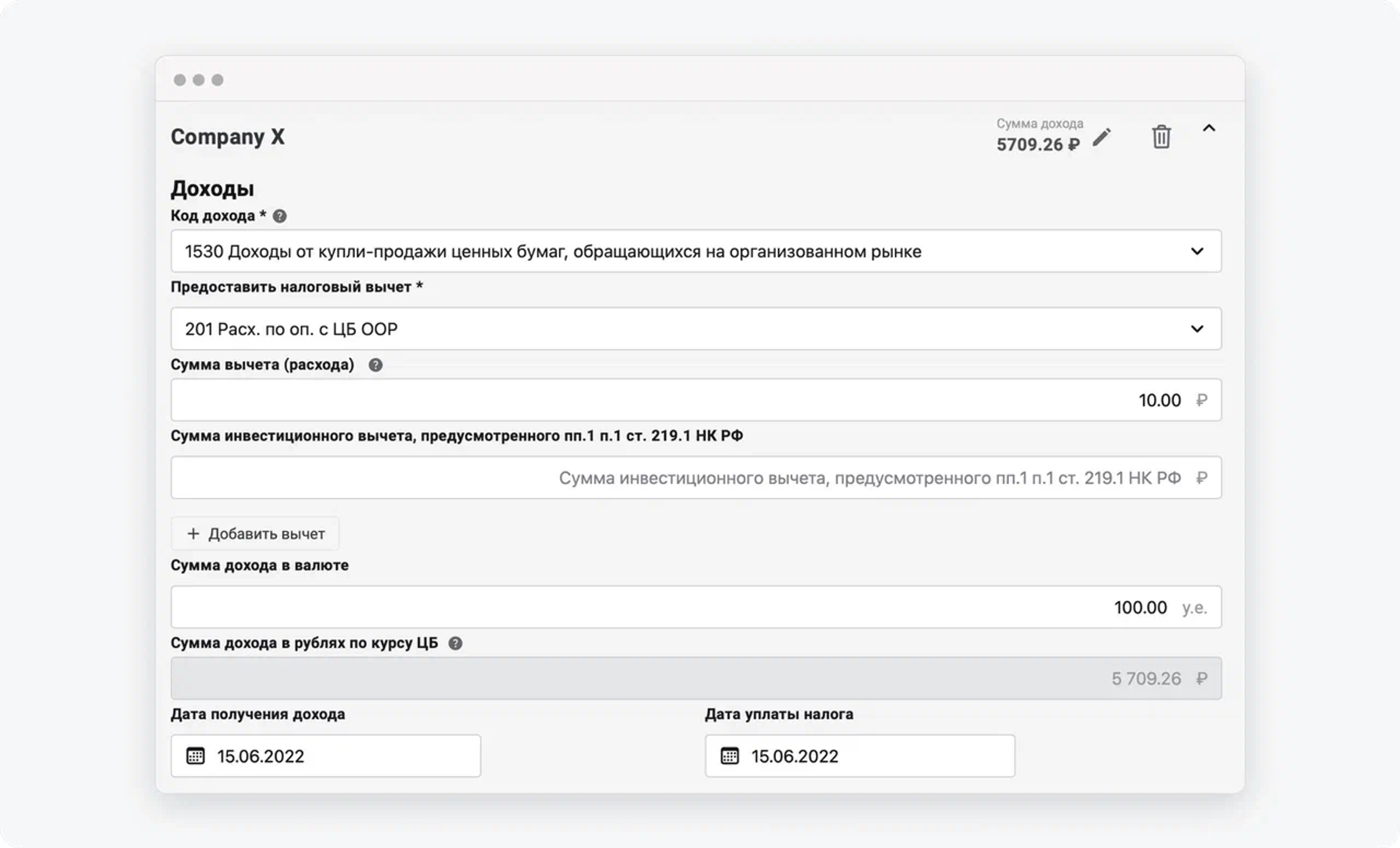Open help tooltip next to Сумма вычета (расхода)

point(376,365)
